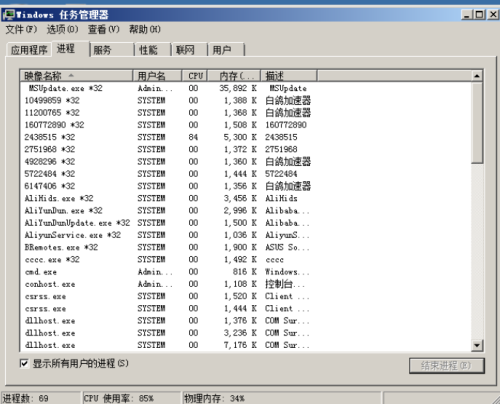Screen dimensions: 500x404
Task: Switch to the 服务 tab
Action: (x=112, y=50)
